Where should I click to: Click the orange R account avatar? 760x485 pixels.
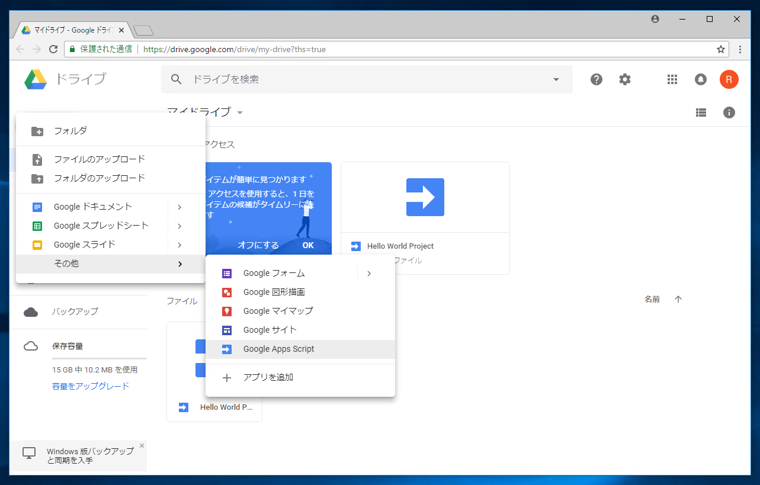(x=728, y=79)
